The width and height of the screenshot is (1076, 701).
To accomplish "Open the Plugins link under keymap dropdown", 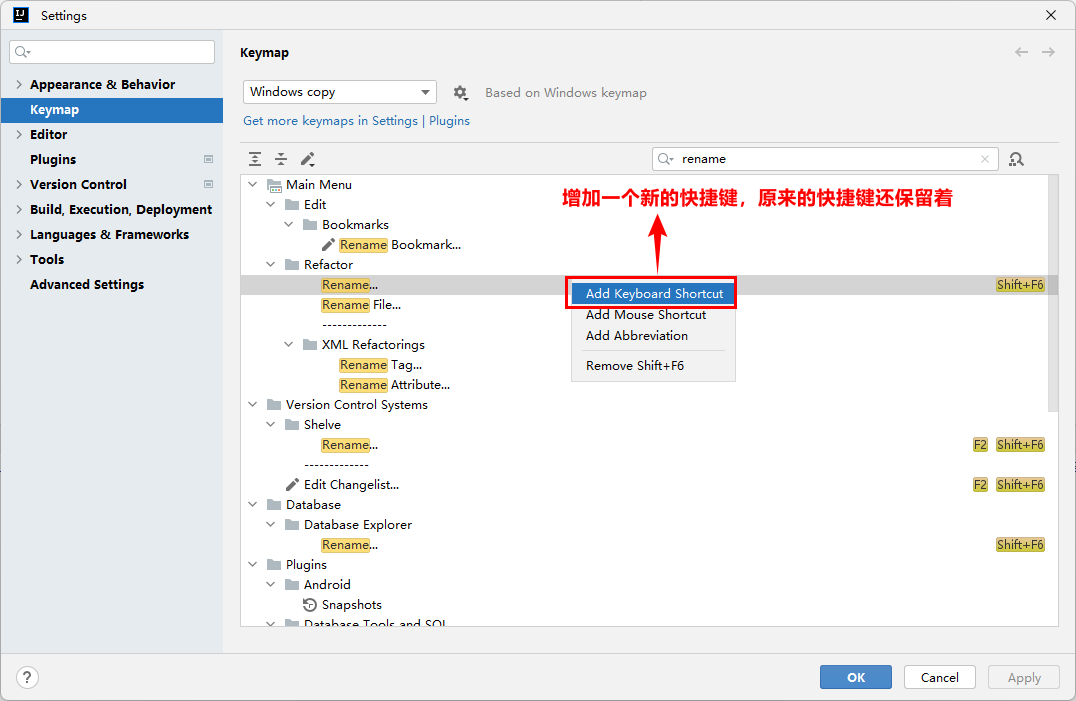I will point(449,121).
